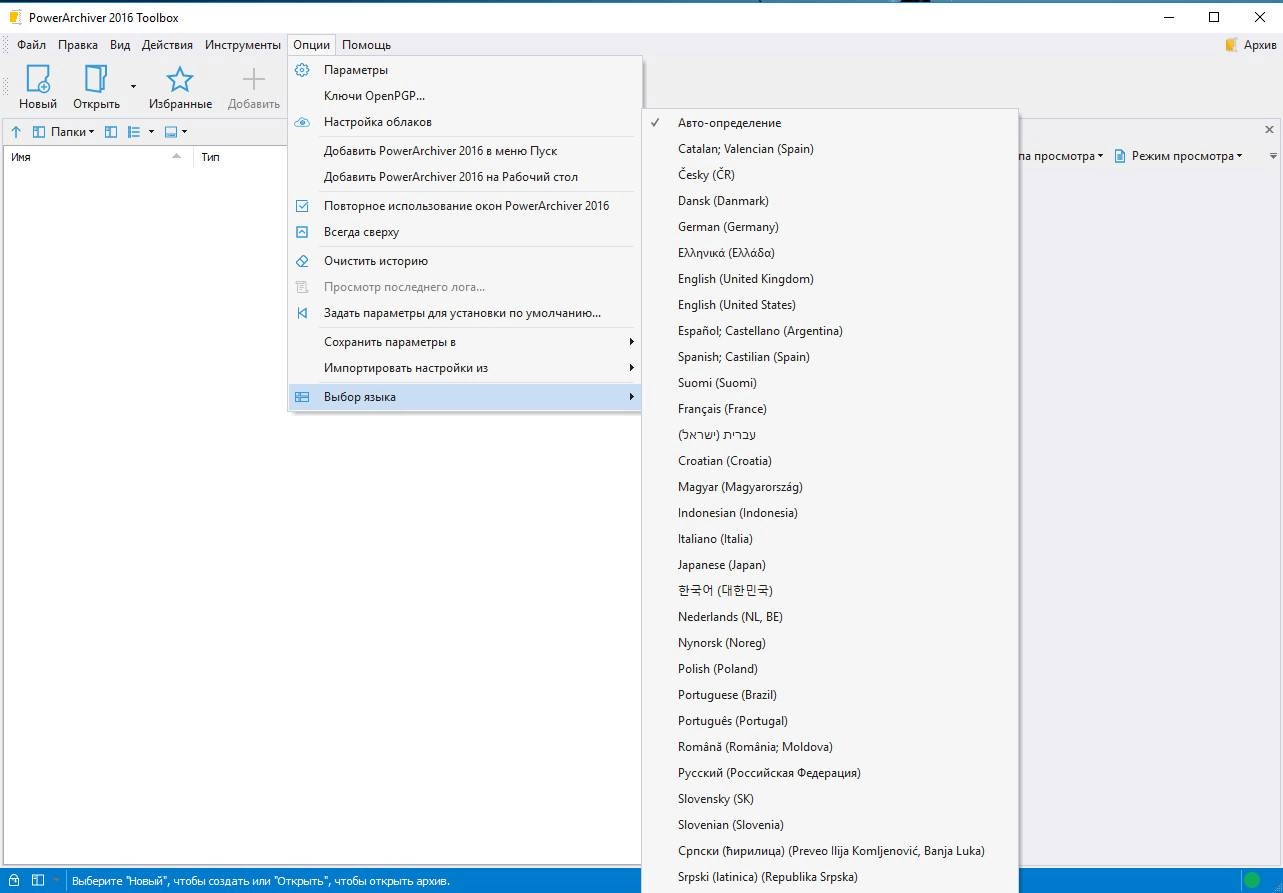Viewport: 1283px width, 893px height.
Task: Choose Ключи OpenPGP... menu entry
Action: 465,96
